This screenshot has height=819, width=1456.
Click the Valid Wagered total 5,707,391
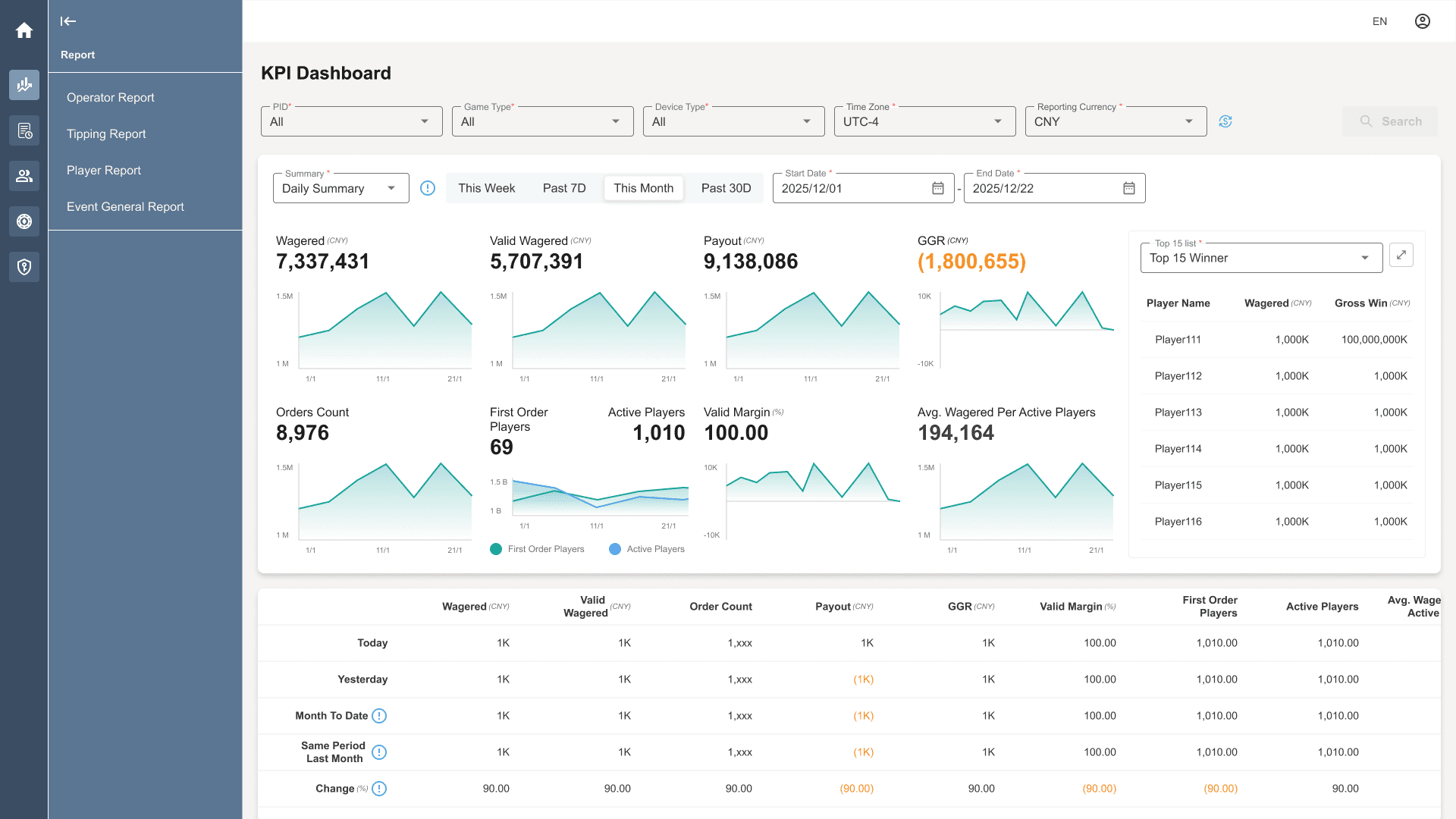(x=537, y=262)
